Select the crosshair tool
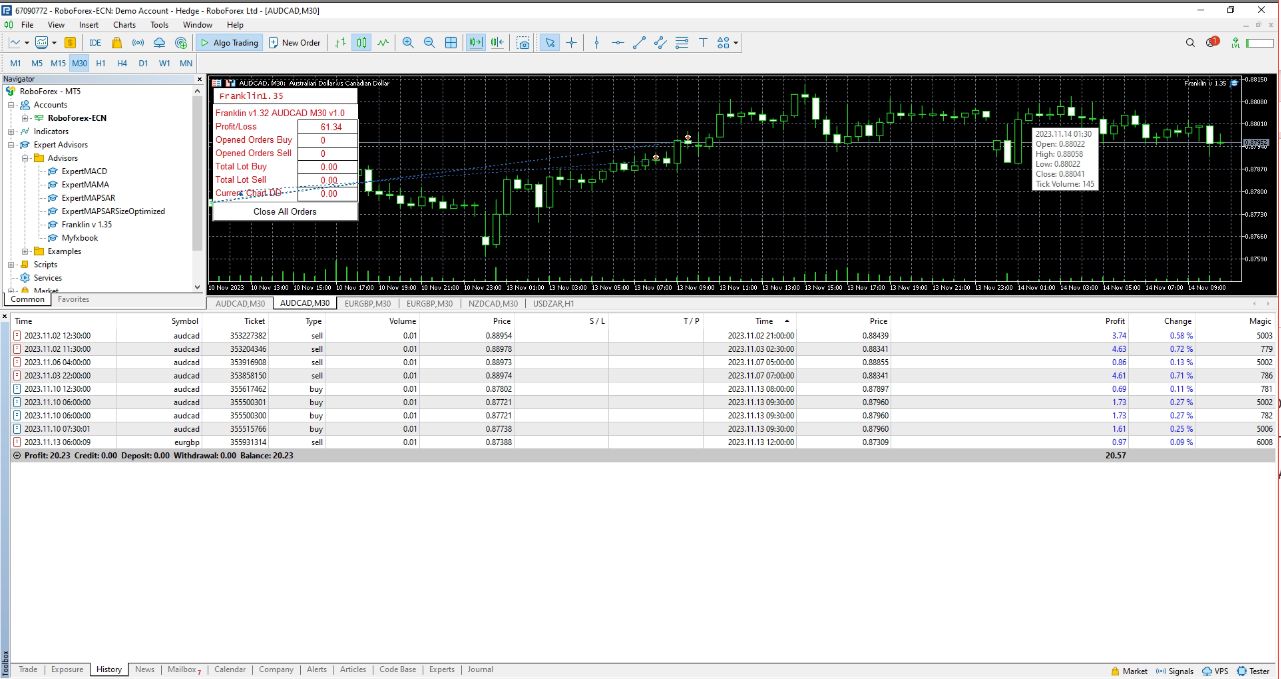Screen dimensions: 1281x679 tap(571, 43)
